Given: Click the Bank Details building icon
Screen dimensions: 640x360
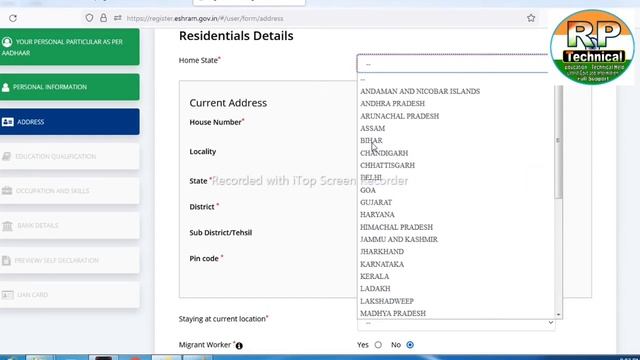Looking at the screenshot, I should pos(7,226).
